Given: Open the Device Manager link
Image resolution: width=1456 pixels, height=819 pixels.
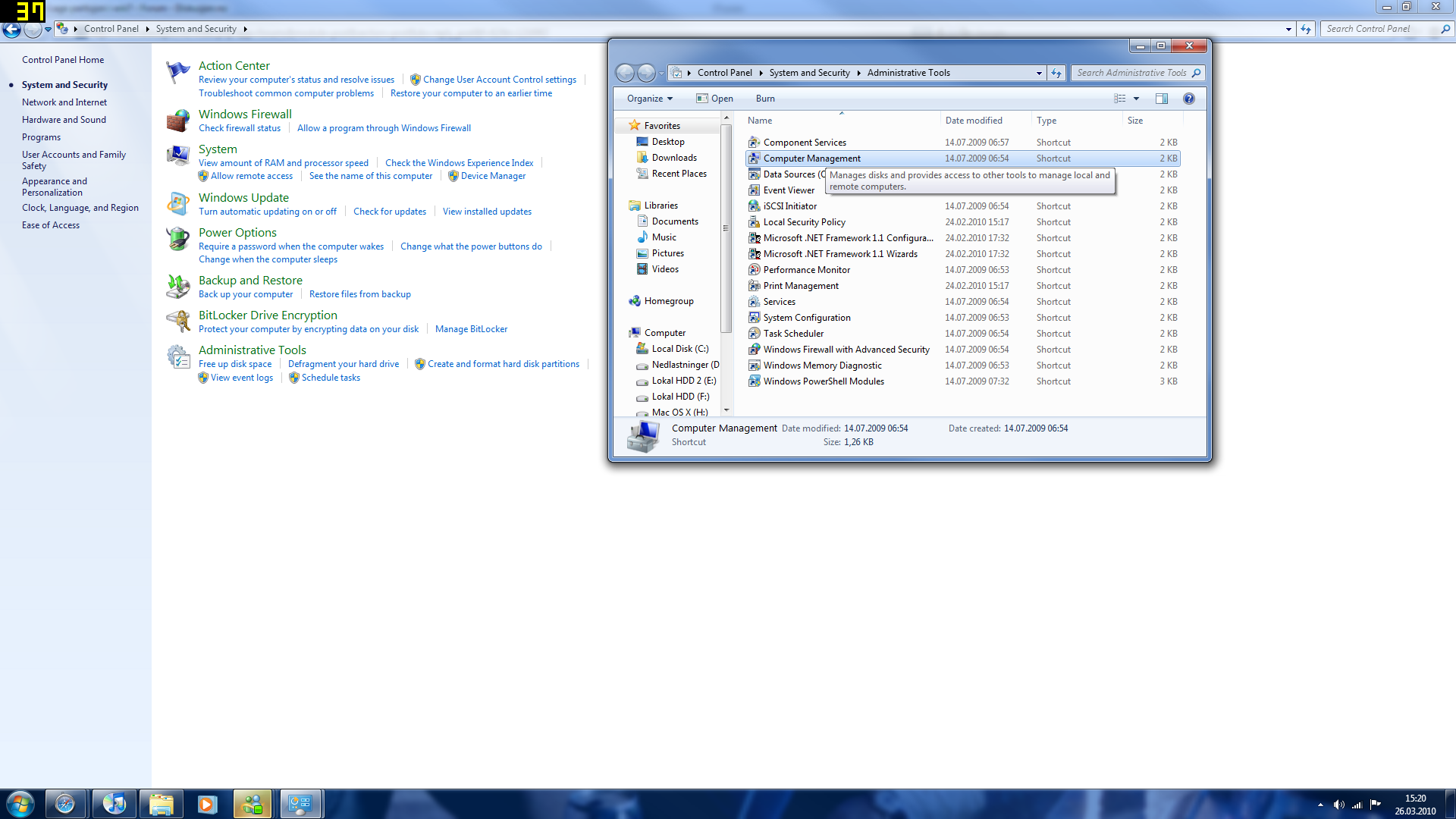Looking at the screenshot, I should [x=493, y=176].
